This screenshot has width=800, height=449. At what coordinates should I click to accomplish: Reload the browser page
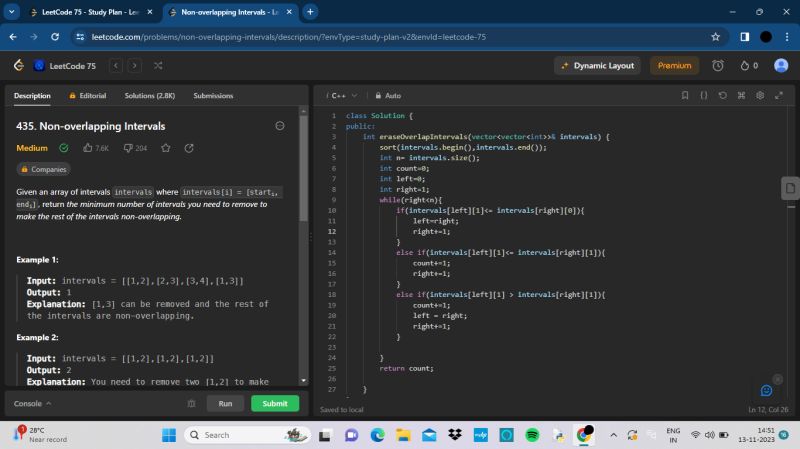point(55,37)
